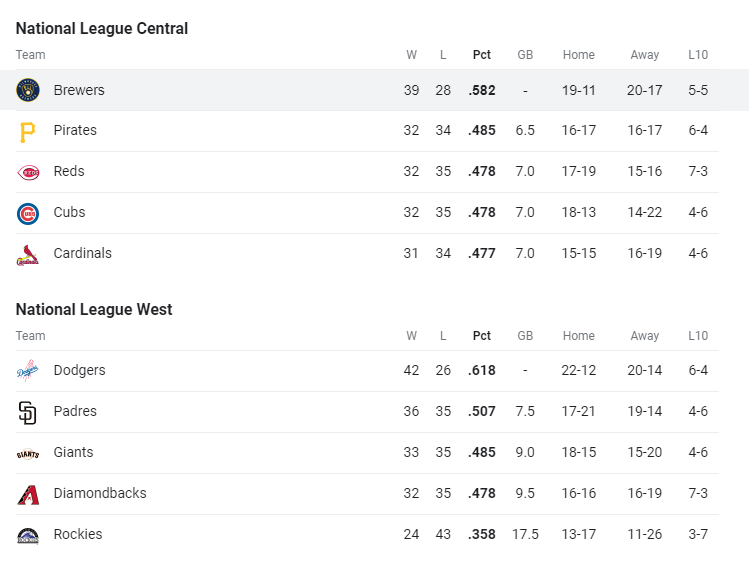Click the Pct header in NL West

[x=481, y=336]
